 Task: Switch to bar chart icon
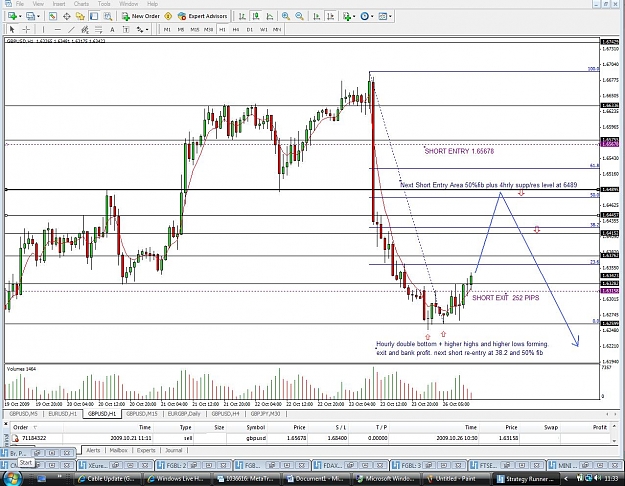(242, 16)
